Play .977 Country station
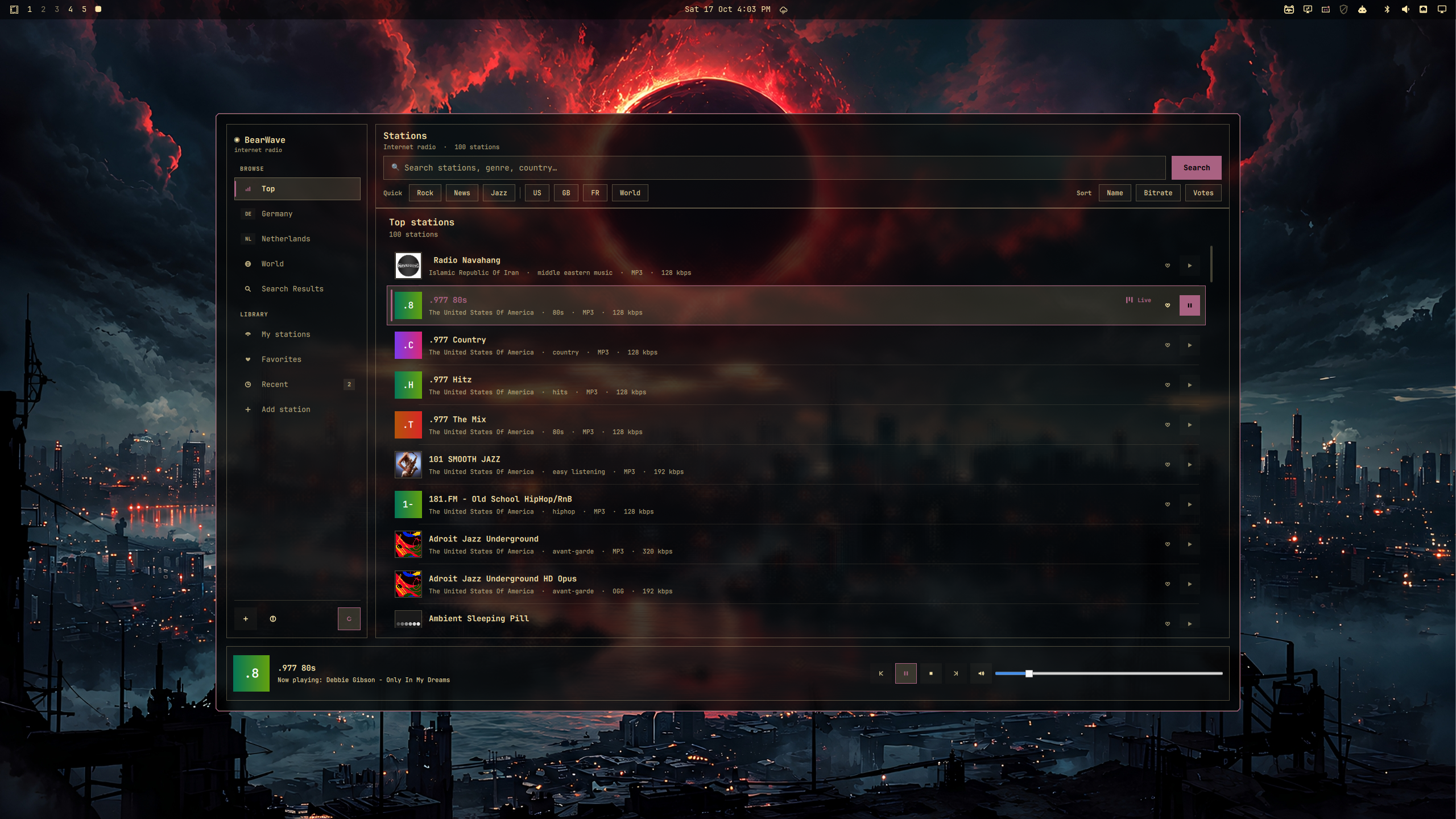Image resolution: width=1456 pixels, height=819 pixels. 1189,345
